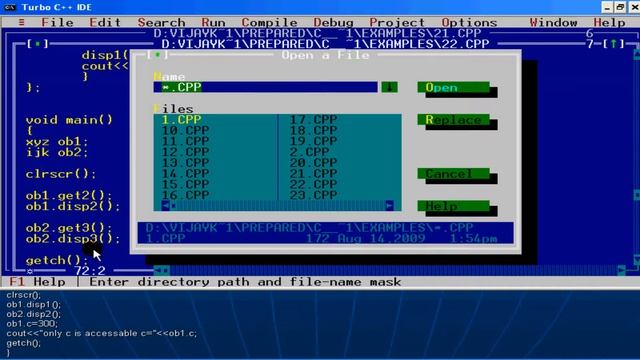
Task: Click the Turbo C++ IDE window icon
Action: pos(10,7)
